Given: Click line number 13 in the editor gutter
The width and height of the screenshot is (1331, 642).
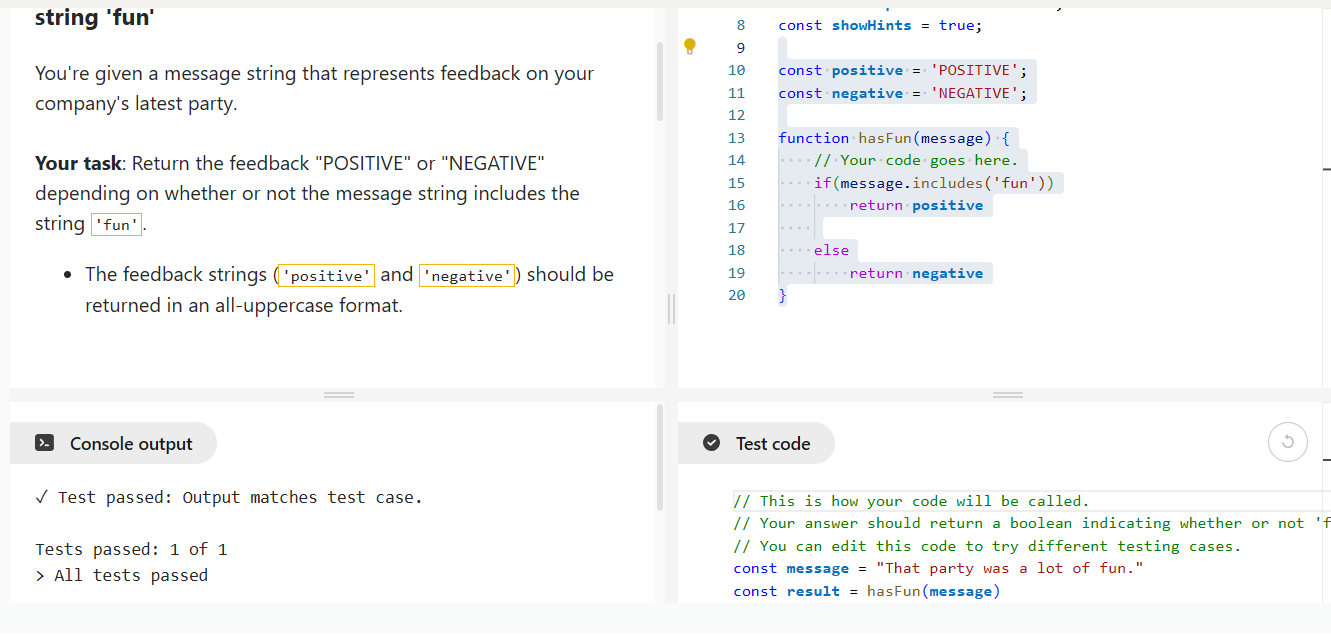Looking at the screenshot, I should [x=736, y=138].
